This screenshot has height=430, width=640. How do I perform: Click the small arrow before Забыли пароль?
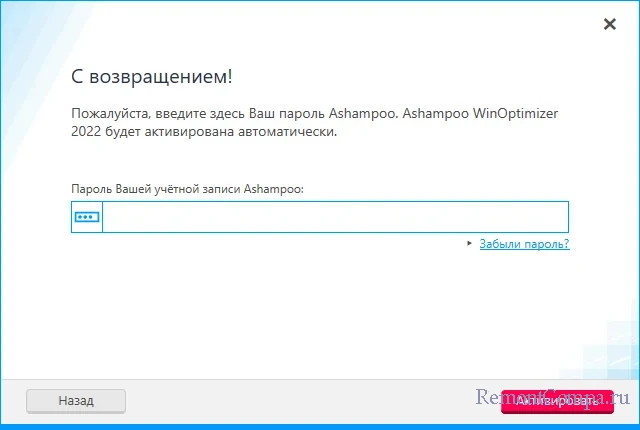pyautogui.click(x=470, y=243)
